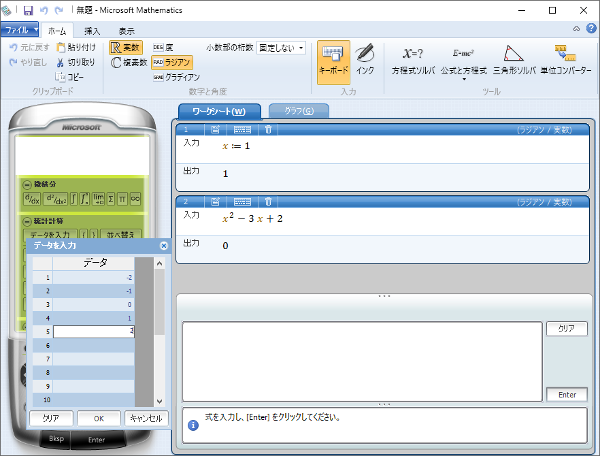This screenshot has width=600, height=456.
Task: Click クリア button beside expression input
Action: point(566,329)
